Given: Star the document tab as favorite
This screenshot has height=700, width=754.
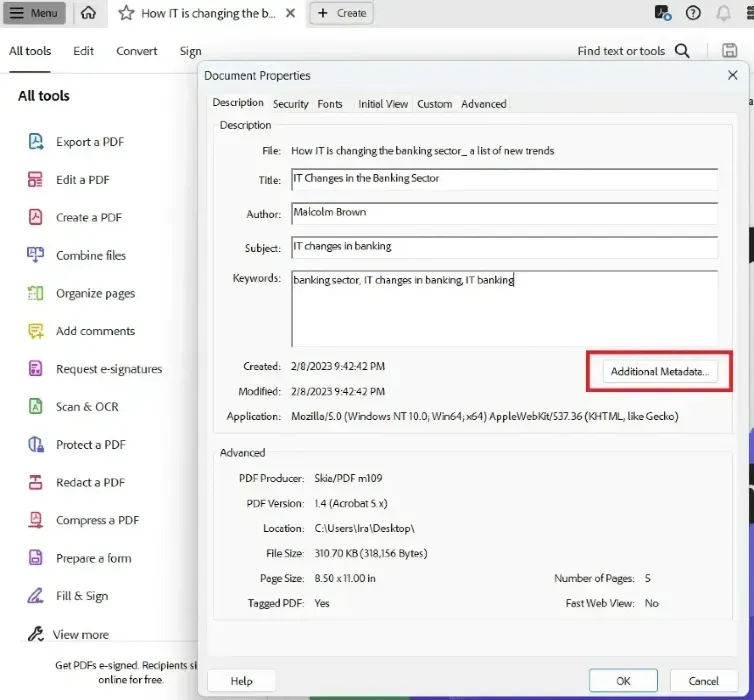Looking at the screenshot, I should tap(126, 13).
